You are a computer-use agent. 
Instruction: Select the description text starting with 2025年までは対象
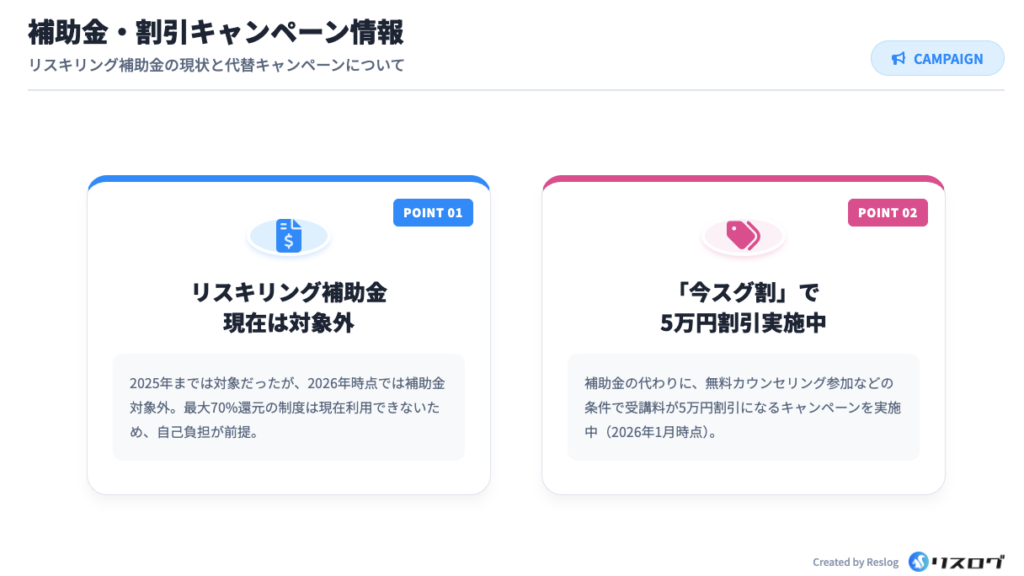pos(288,408)
